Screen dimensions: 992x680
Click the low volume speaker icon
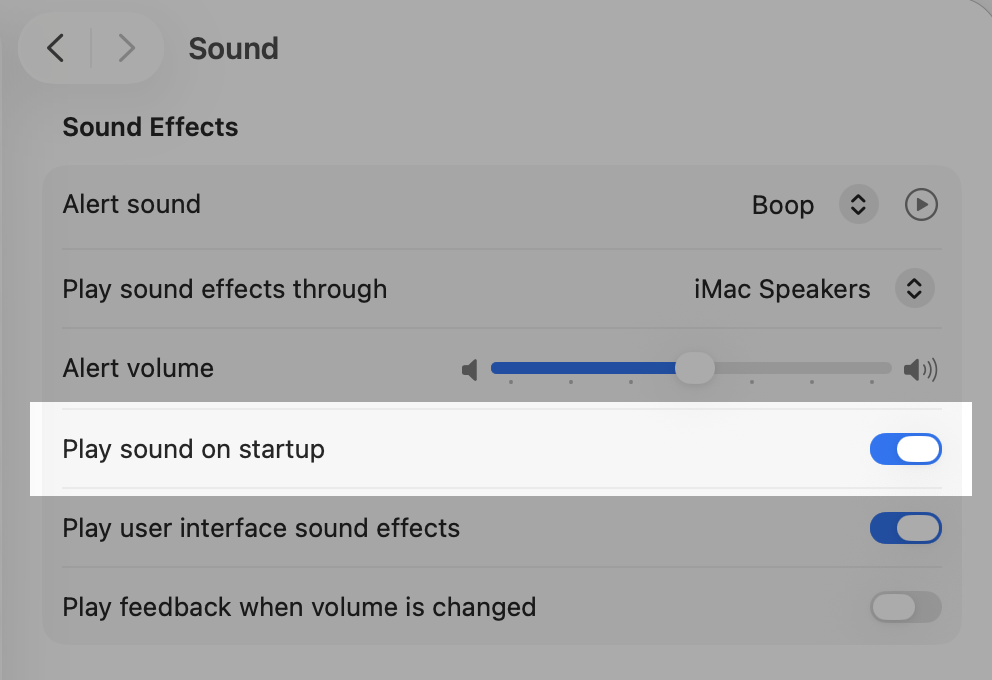point(470,371)
